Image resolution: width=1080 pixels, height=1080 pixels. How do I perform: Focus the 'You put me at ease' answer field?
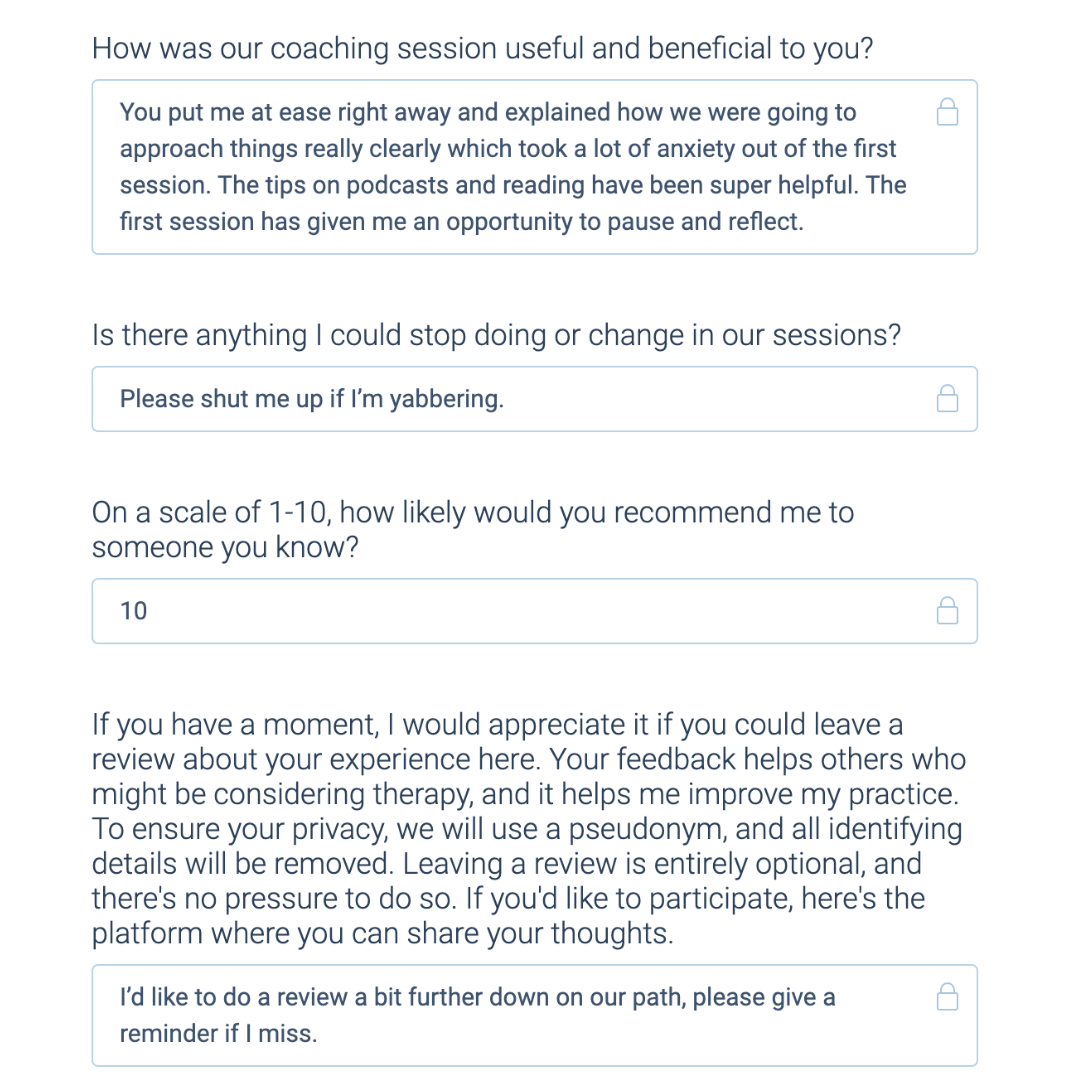[x=534, y=167]
